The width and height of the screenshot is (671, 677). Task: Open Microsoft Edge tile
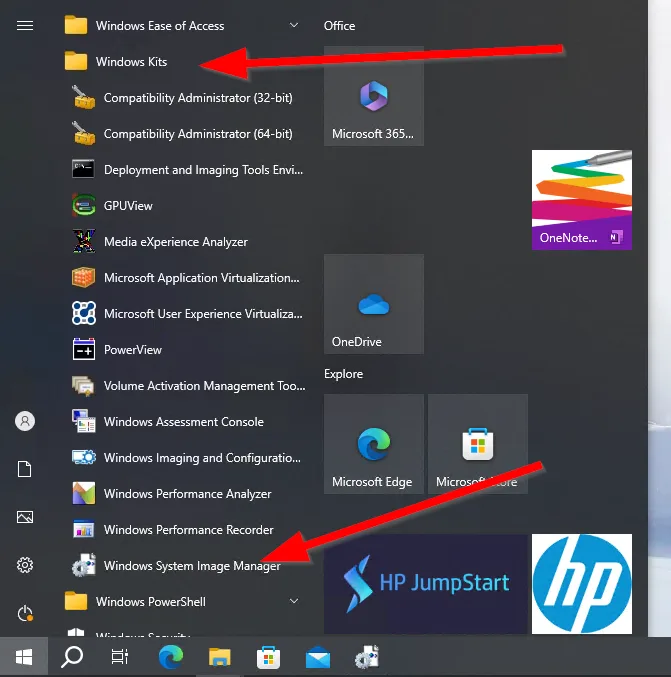[x=373, y=444]
